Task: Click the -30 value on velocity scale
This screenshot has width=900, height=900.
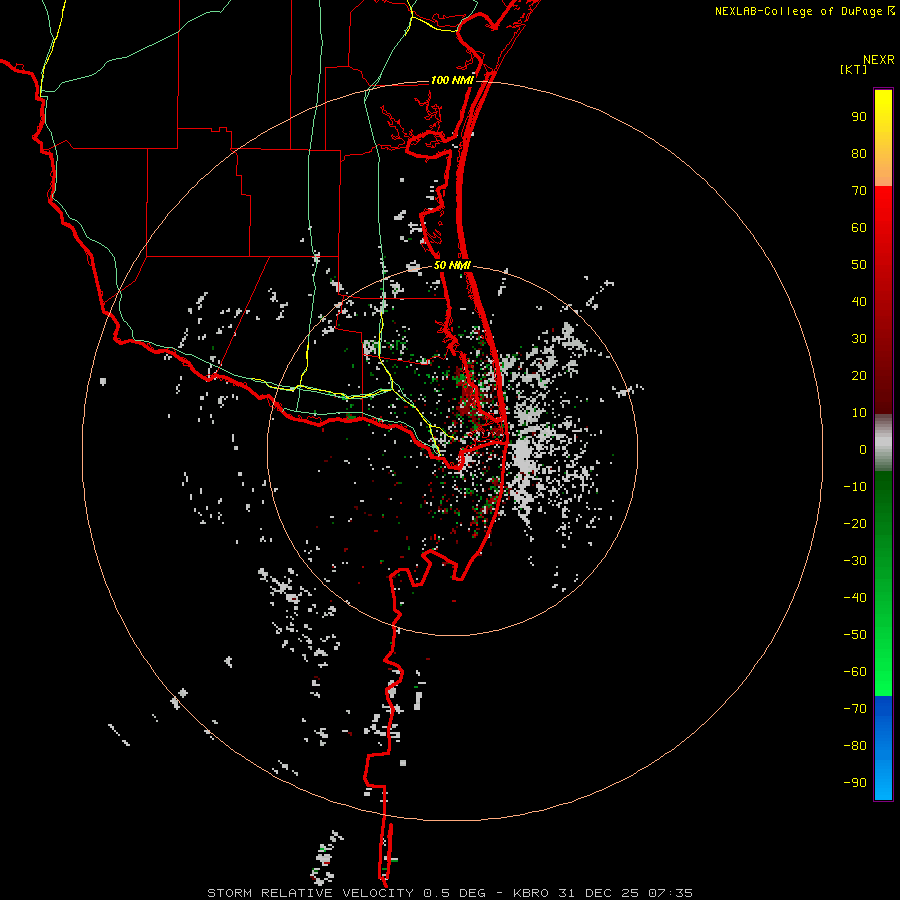Action: tap(855, 561)
